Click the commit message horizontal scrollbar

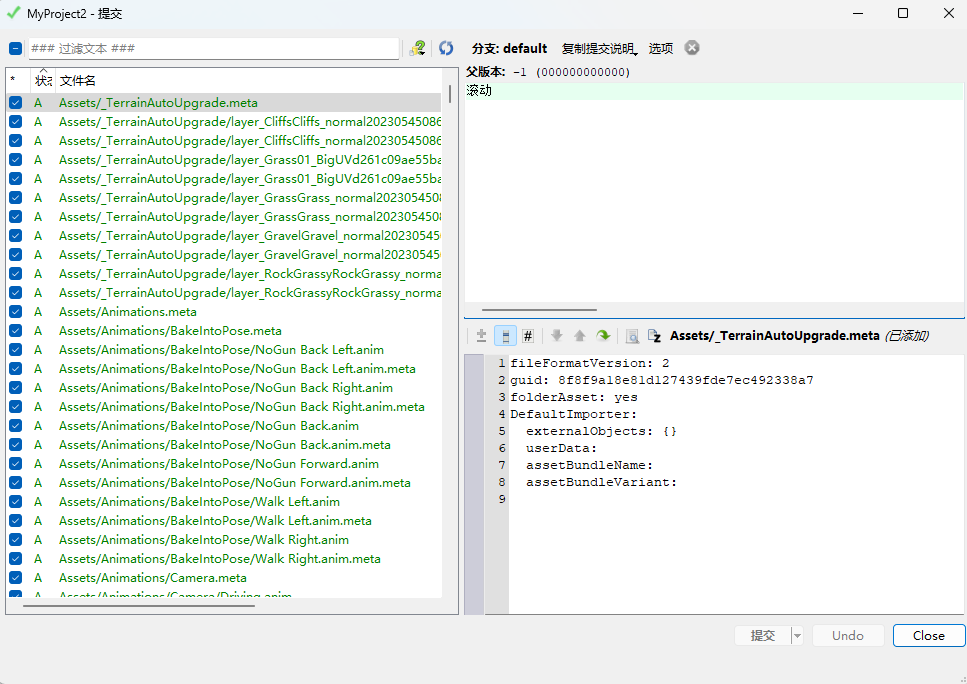click(x=539, y=310)
